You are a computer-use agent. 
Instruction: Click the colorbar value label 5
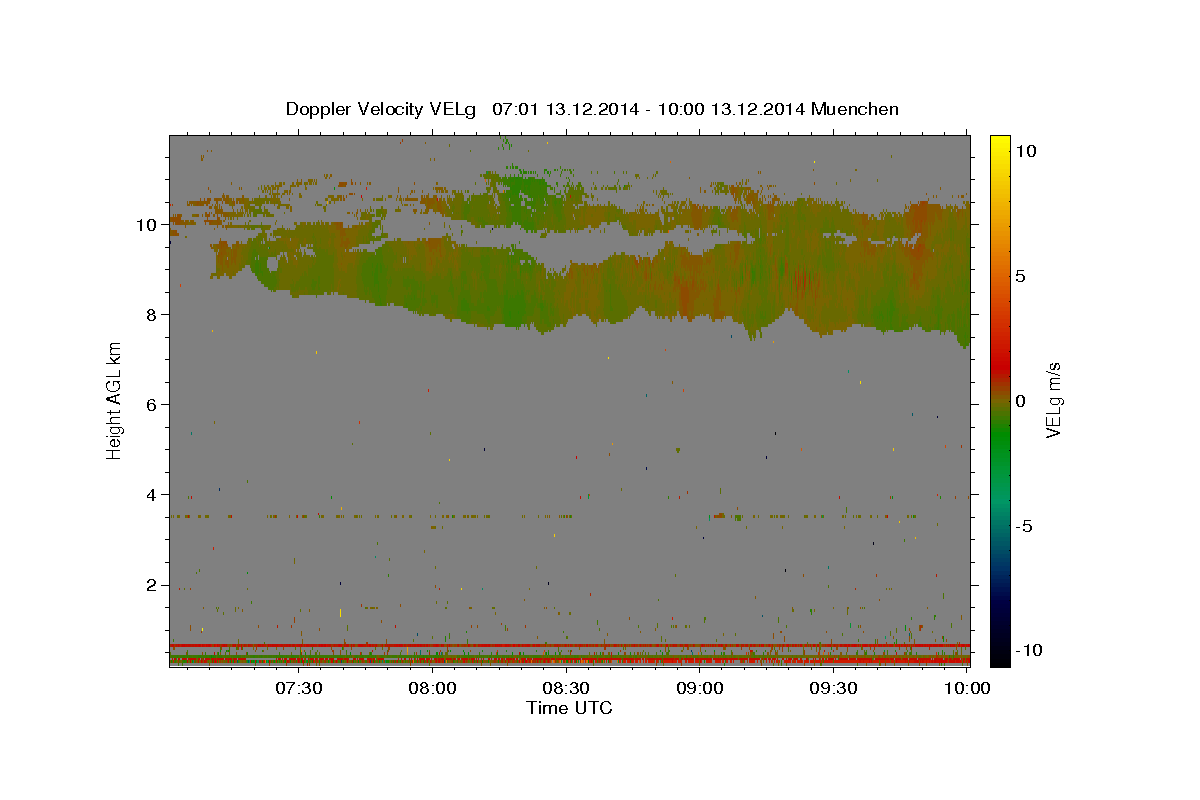pos(1021,275)
